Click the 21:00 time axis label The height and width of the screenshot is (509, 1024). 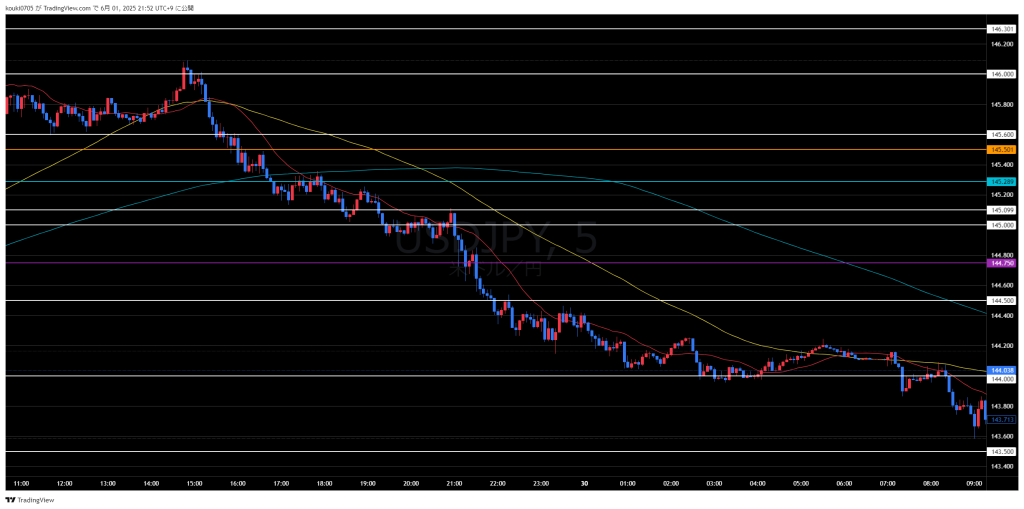454,483
